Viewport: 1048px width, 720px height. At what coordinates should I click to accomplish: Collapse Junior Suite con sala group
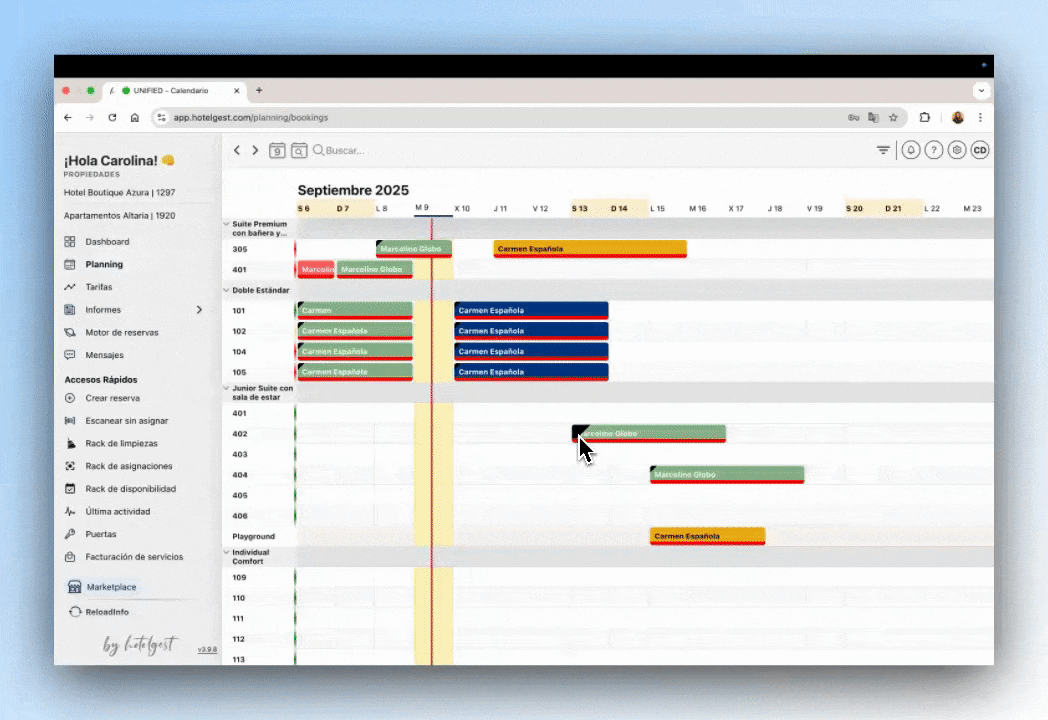pyautogui.click(x=226, y=388)
